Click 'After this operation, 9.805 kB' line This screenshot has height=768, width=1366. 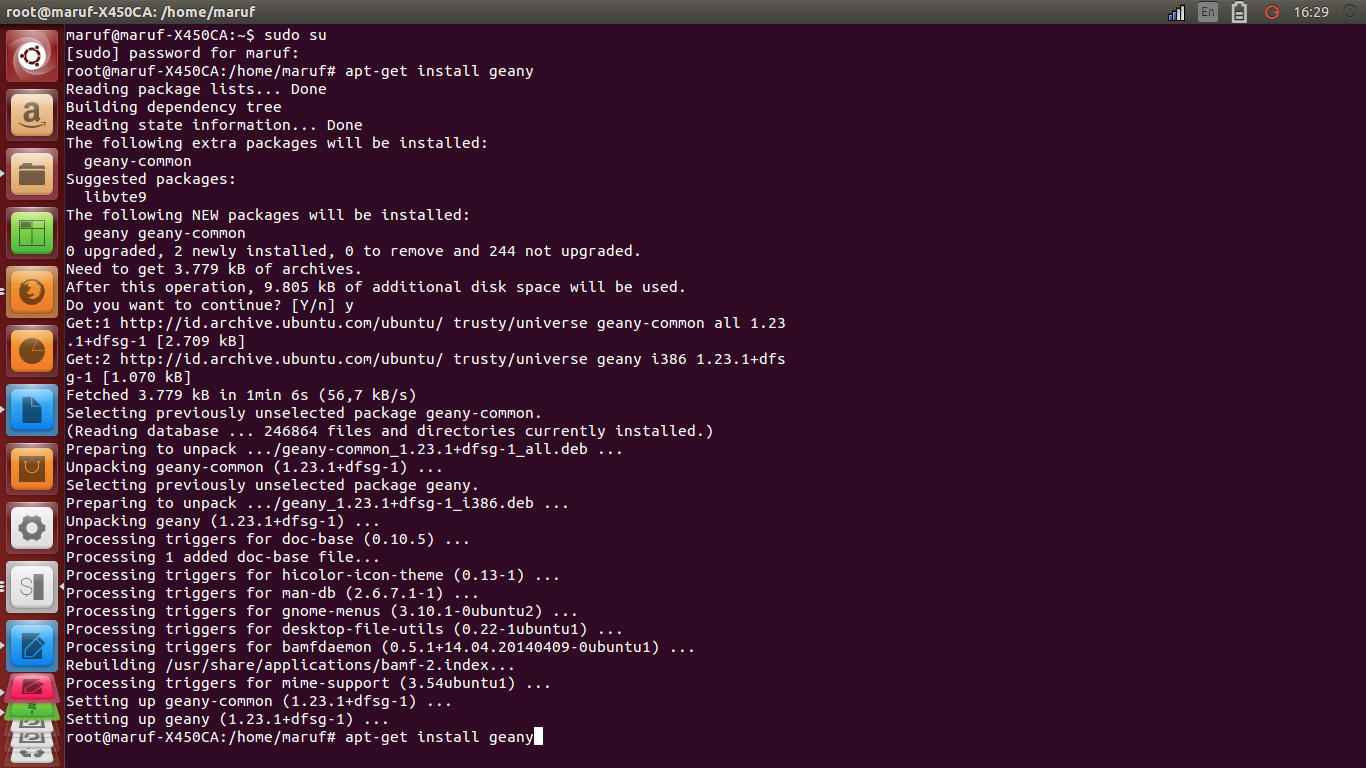[376, 287]
